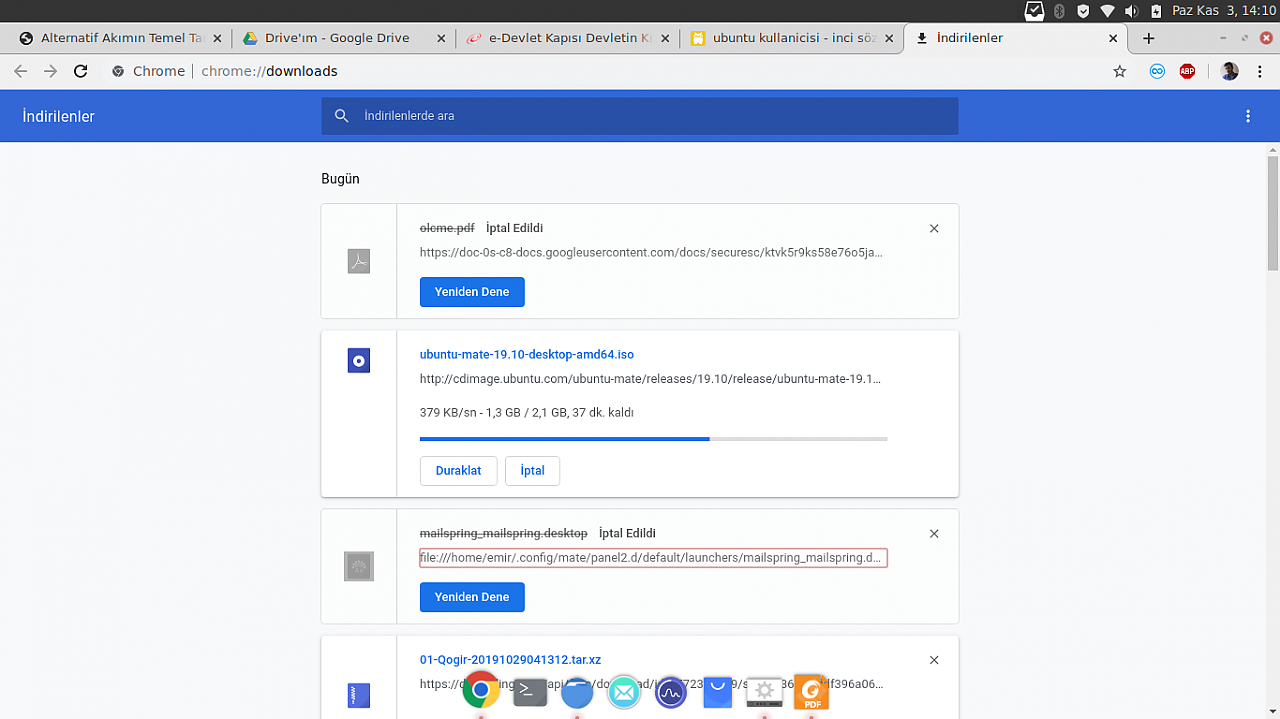Select the İndirilenler browser tab
Screen dimensions: 1280x719
(x=1016, y=38)
